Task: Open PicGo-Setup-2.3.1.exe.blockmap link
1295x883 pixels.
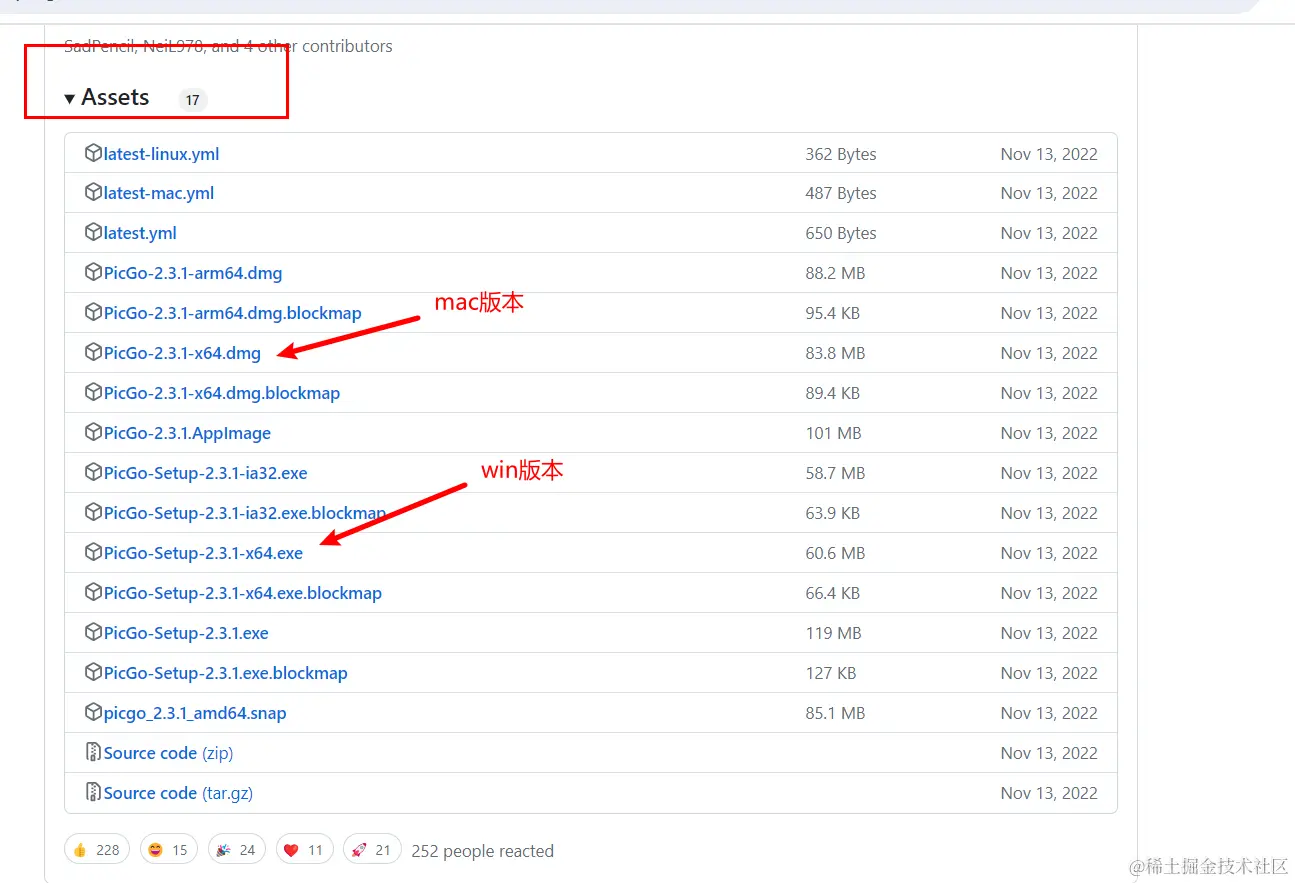Action: (226, 673)
